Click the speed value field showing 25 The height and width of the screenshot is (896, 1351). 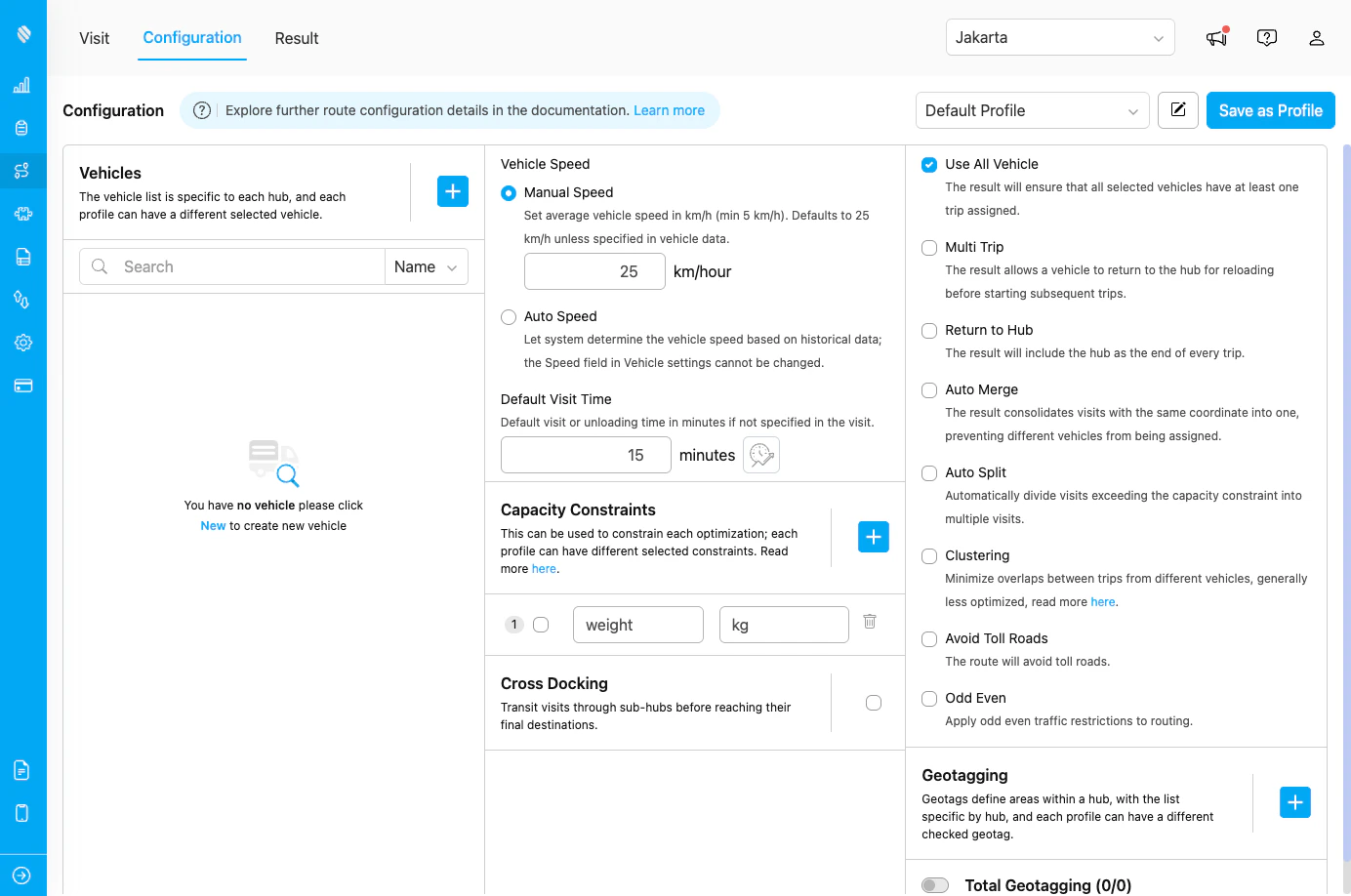pos(594,271)
